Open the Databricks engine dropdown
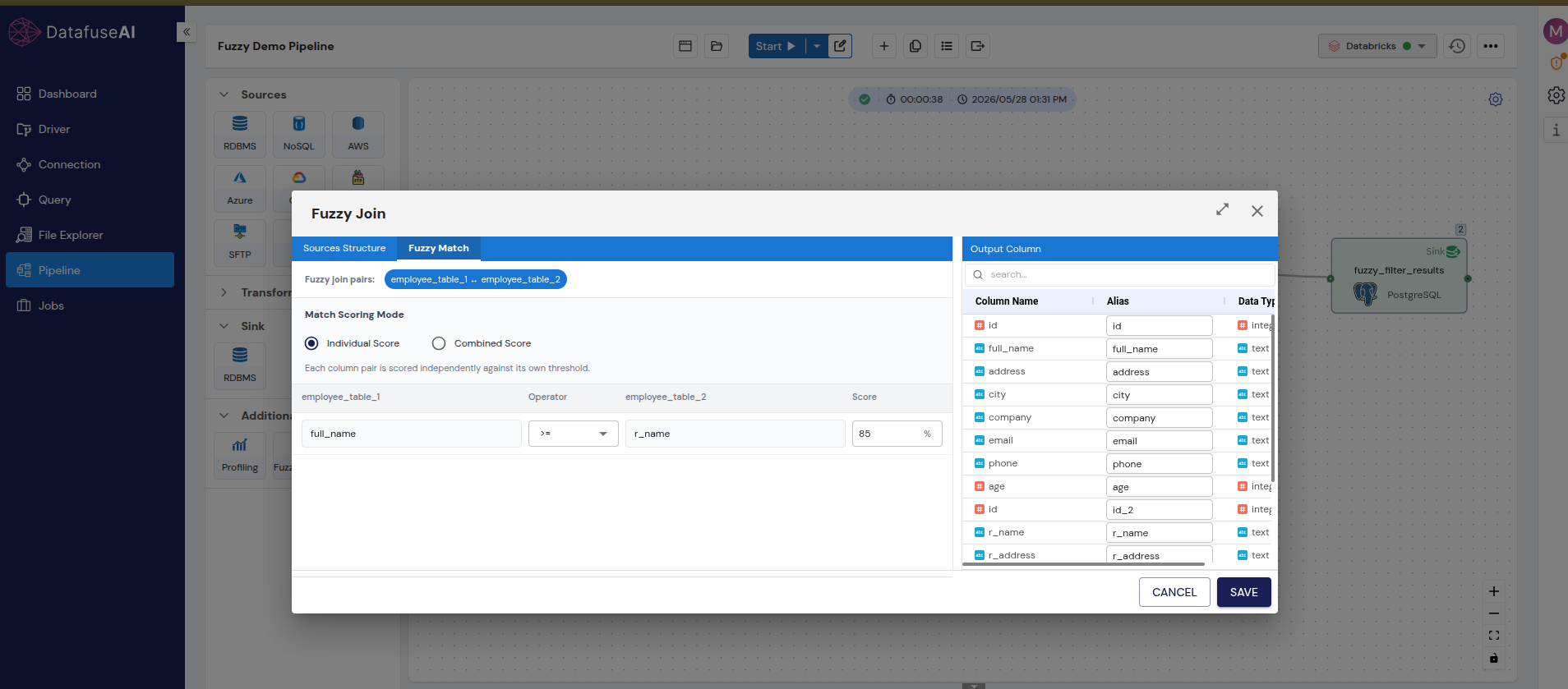 pyautogui.click(x=1377, y=46)
